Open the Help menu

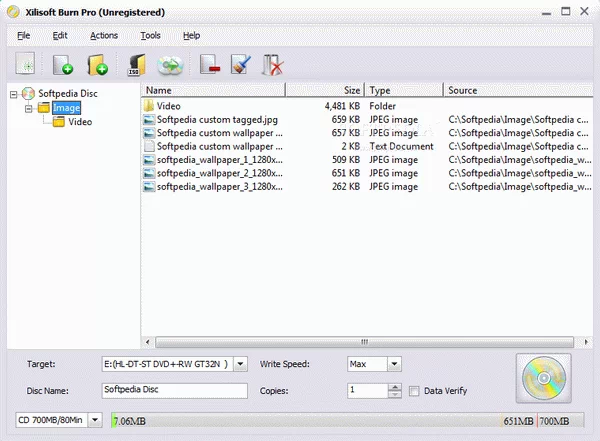point(191,36)
